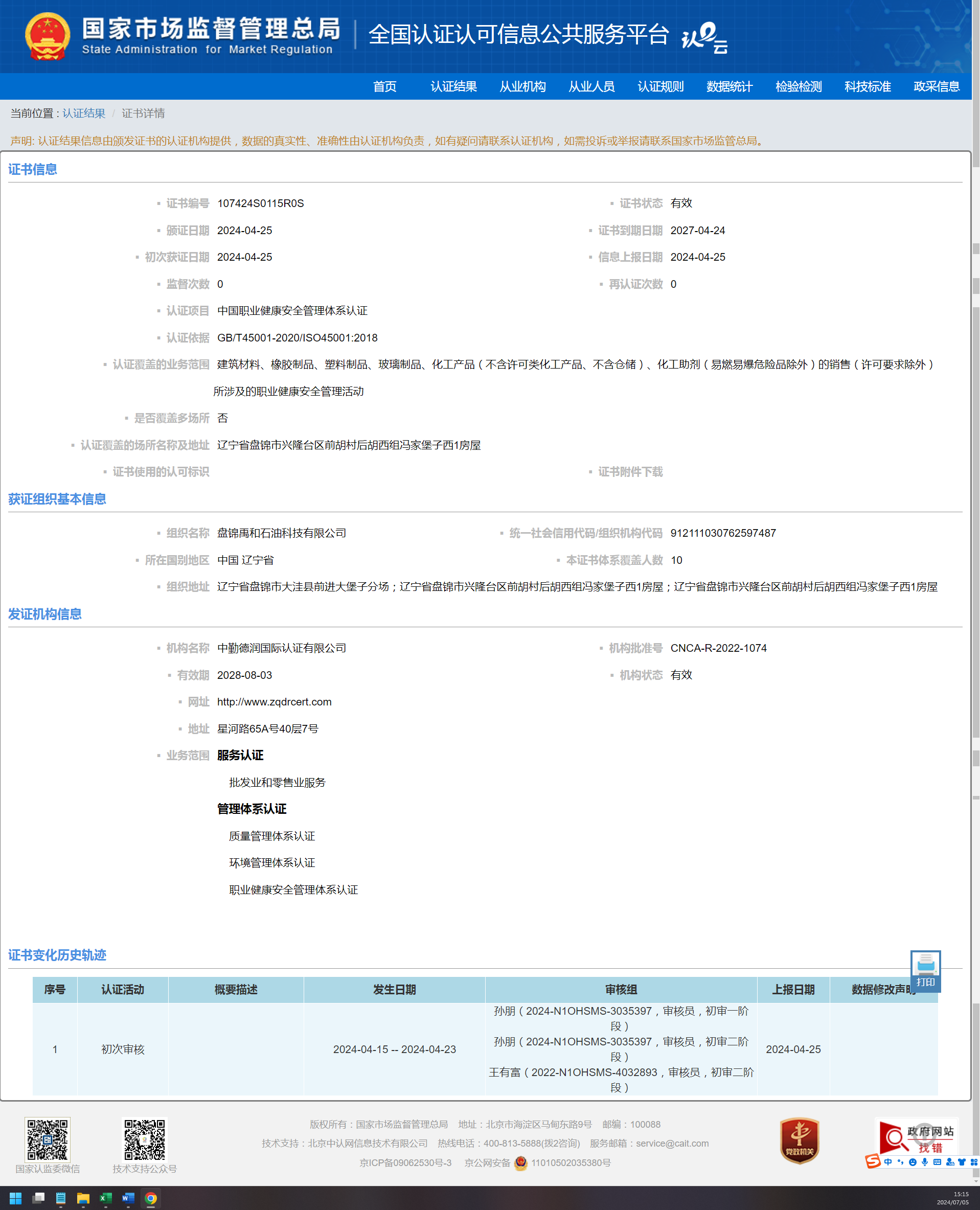Click the 上报日期 table column header
The height and width of the screenshot is (1210, 980).
793,989
